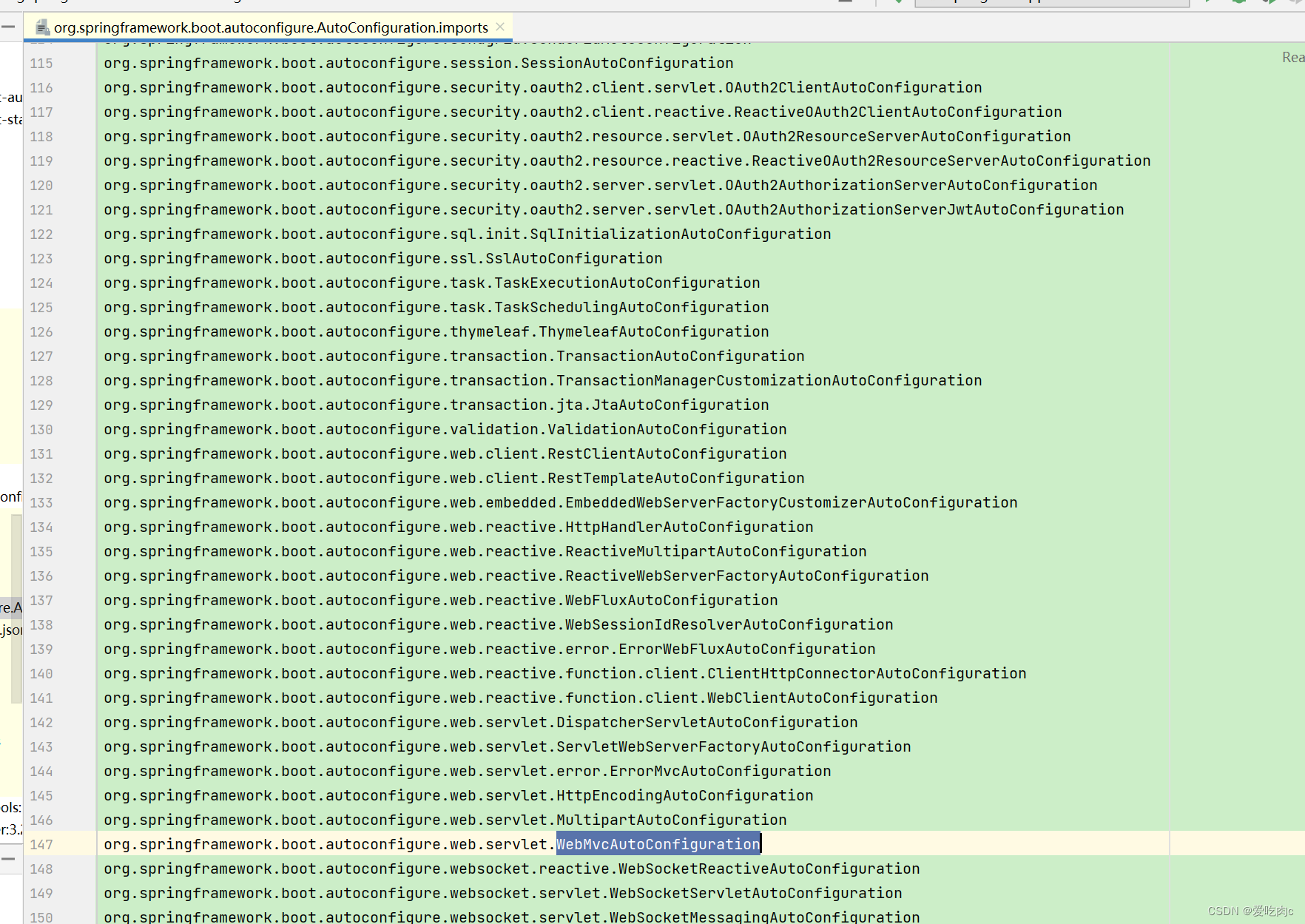
Task: Click line number 122 in the gutter
Action: click(41, 235)
